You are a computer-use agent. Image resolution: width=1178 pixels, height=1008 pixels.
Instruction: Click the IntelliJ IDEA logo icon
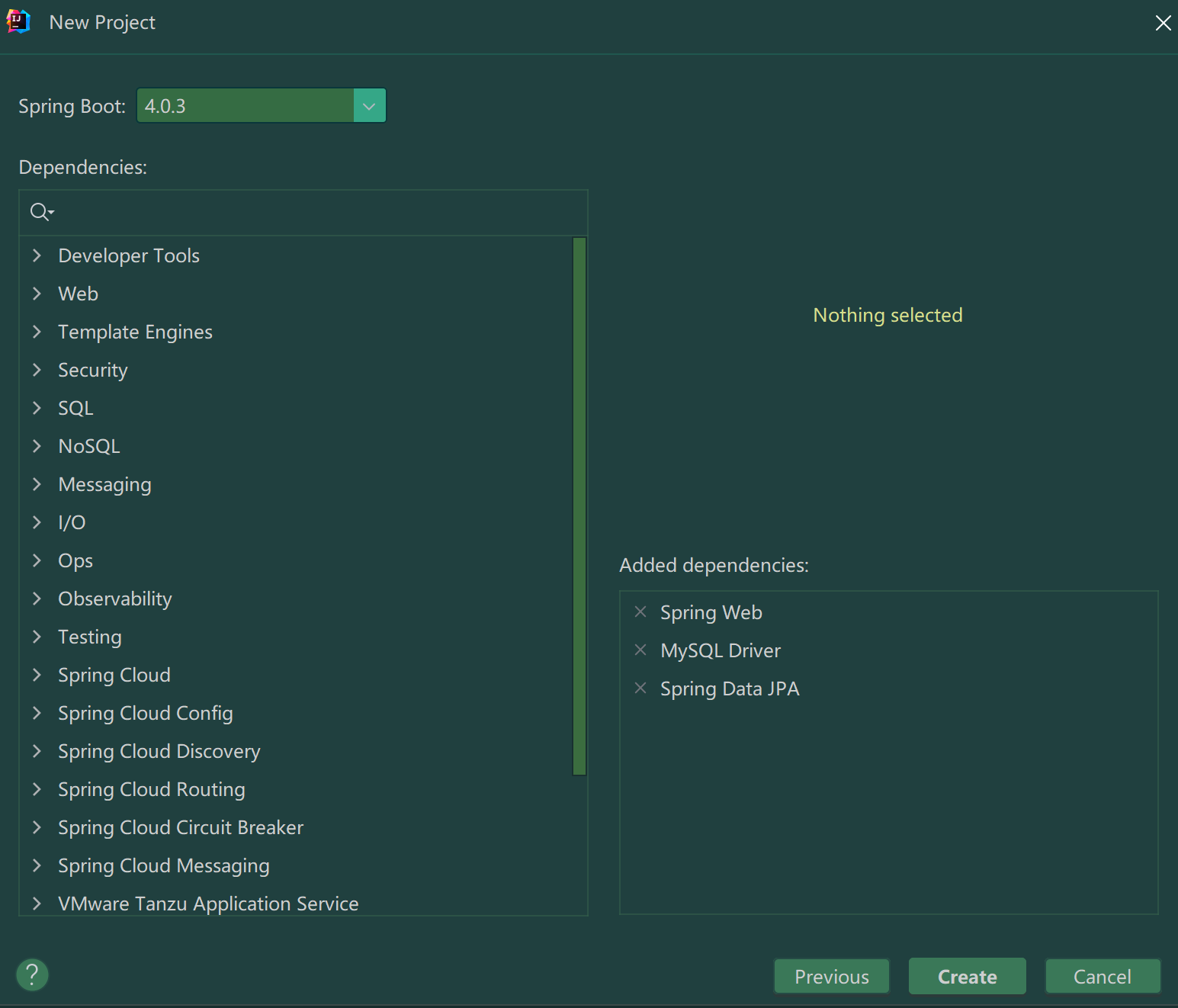[x=18, y=22]
